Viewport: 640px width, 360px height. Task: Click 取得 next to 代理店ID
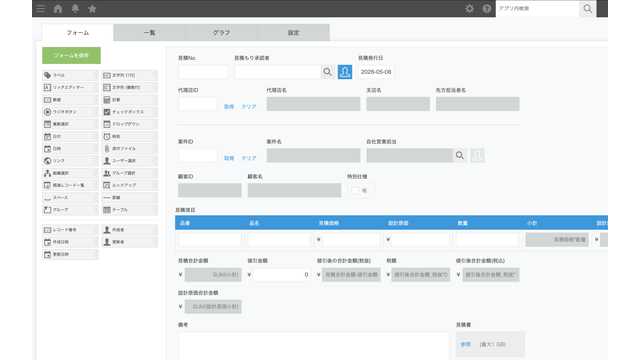tap(229, 107)
